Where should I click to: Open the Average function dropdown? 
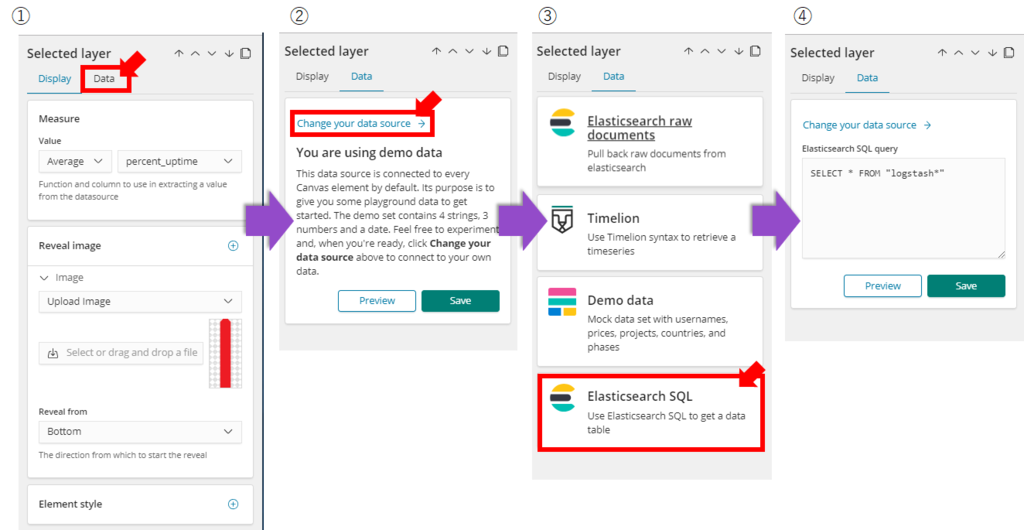(x=75, y=161)
